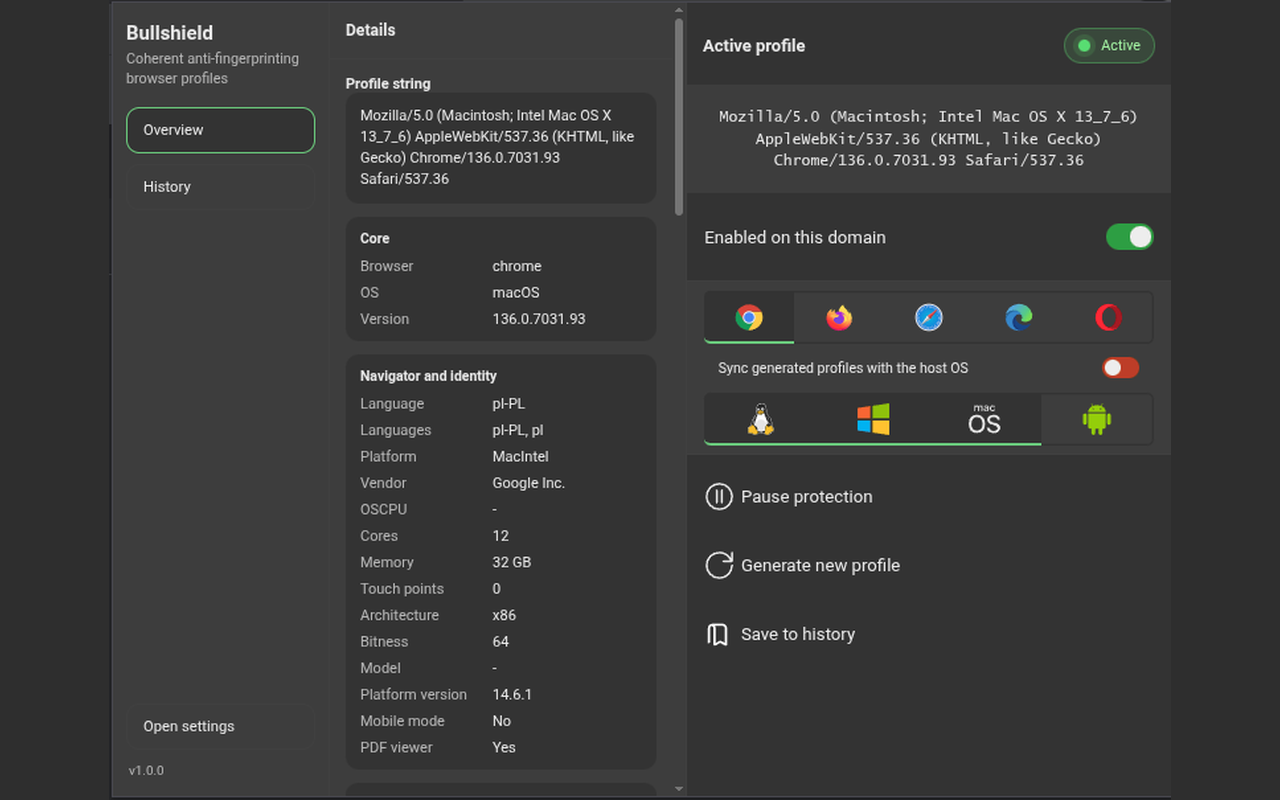Click the pause icon beside Pause protection

(x=719, y=496)
